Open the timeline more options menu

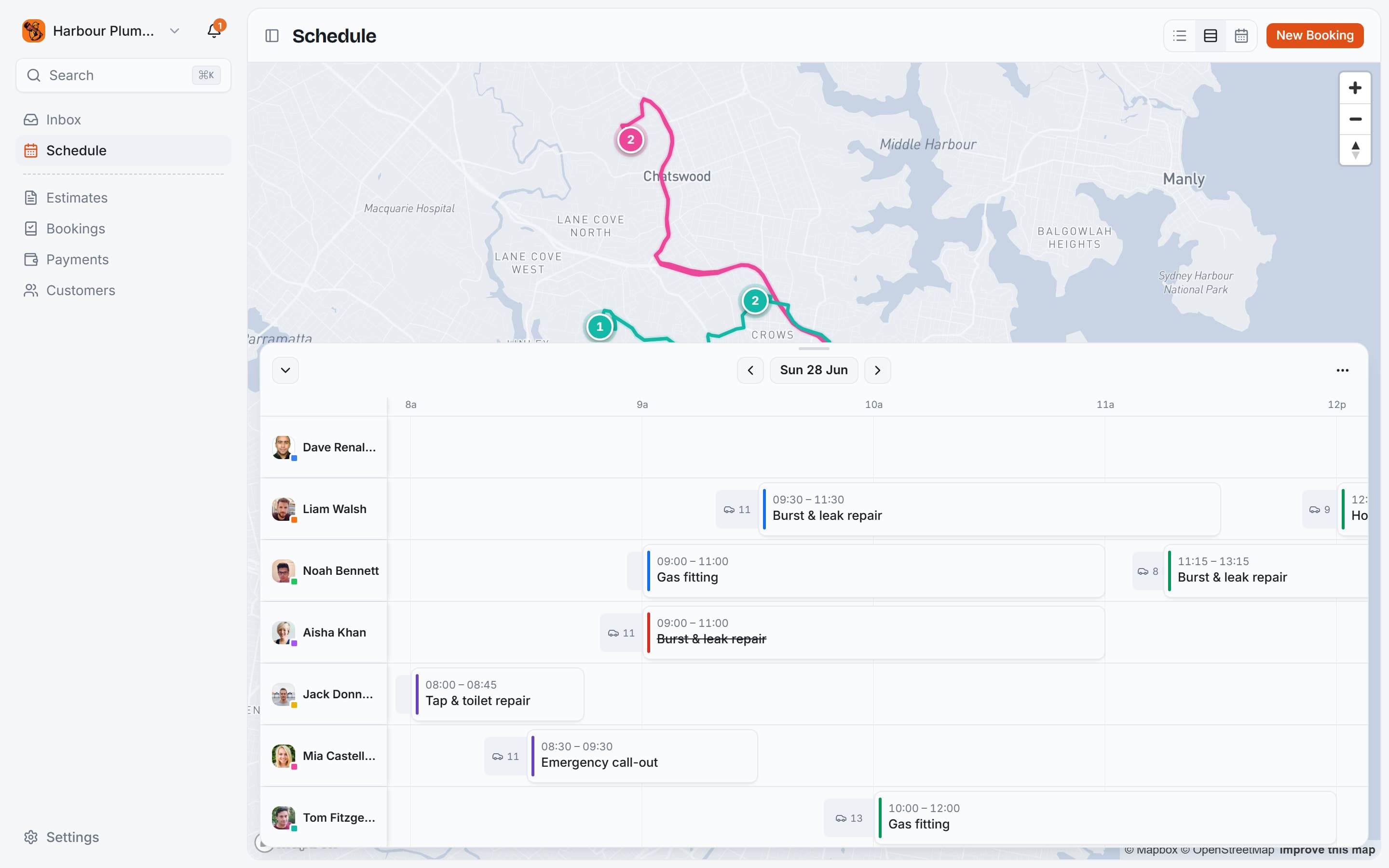(1343, 370)
